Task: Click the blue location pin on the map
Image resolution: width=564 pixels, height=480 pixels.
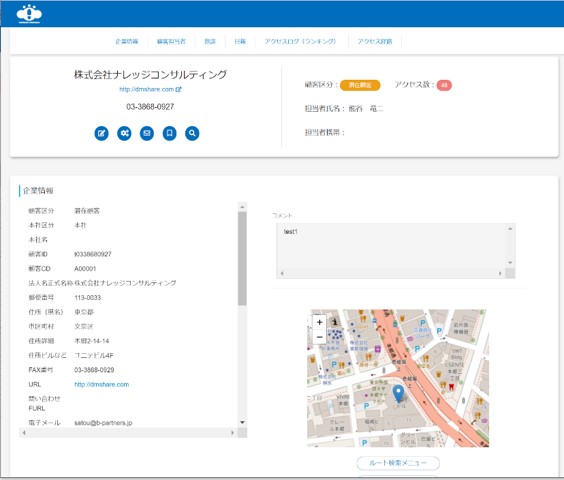Action: tap(398, 393)
